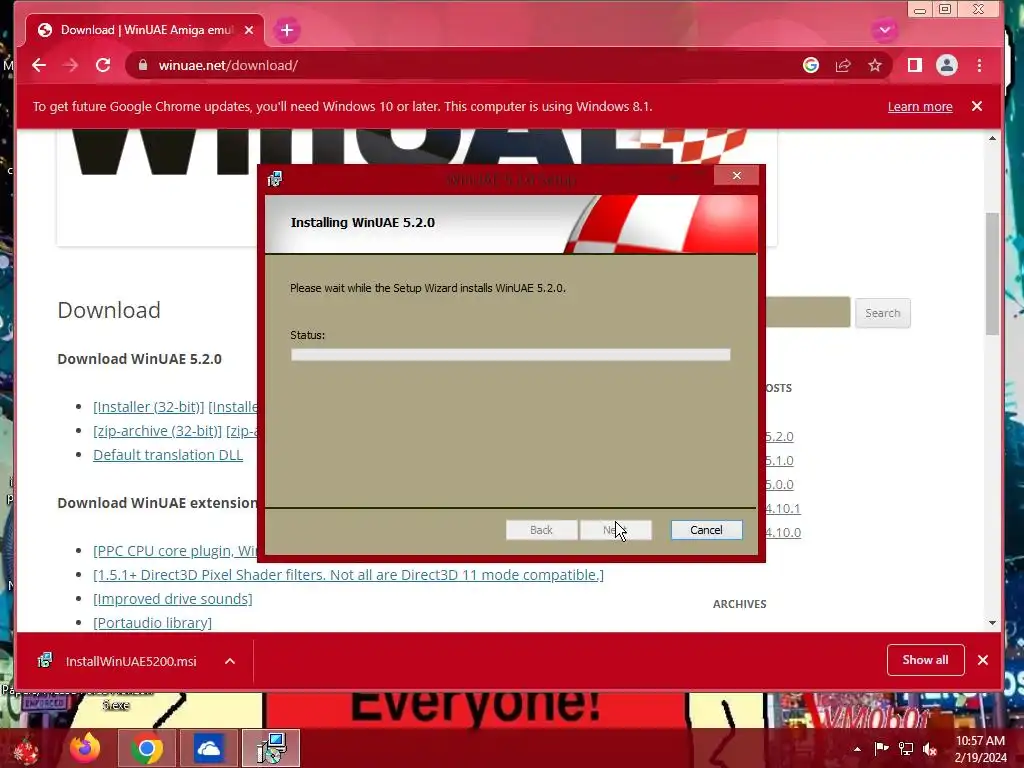The height and width of the screenshot is (768, 1024).
Task: Open the 4.10.0 recent post link
Action: 783,532
